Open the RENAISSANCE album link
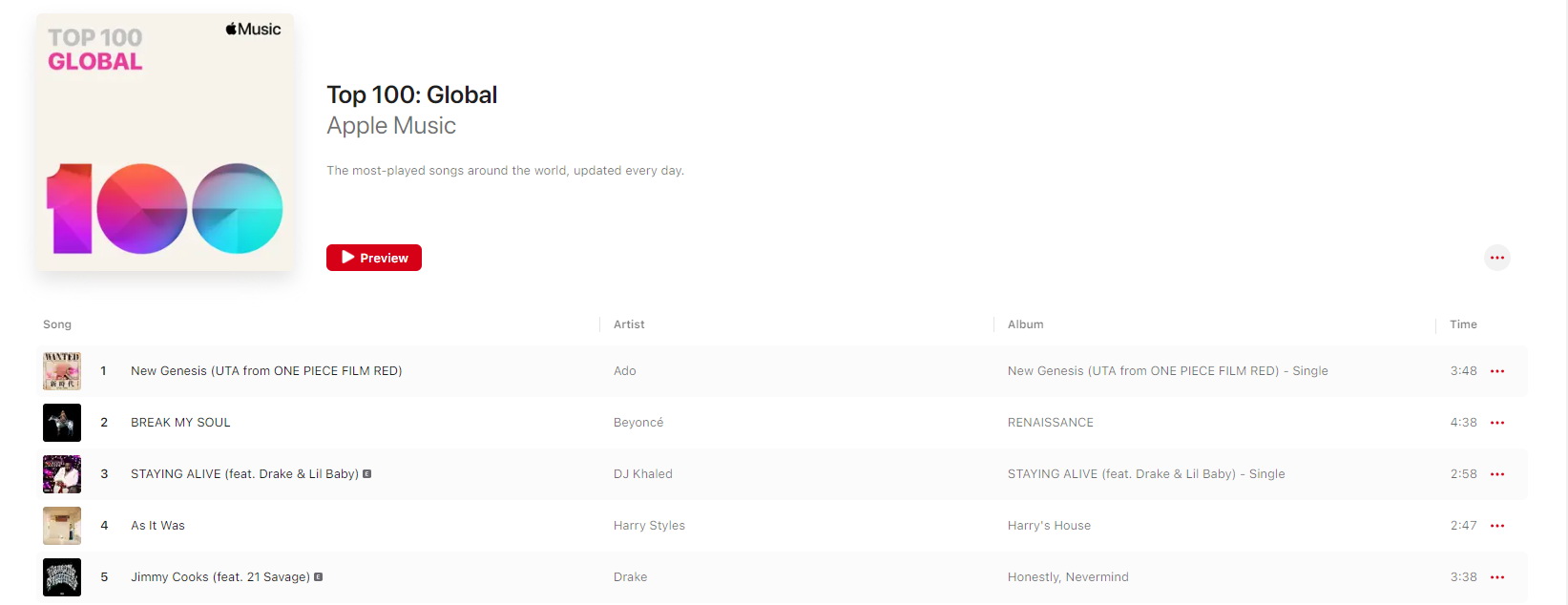 tap(1051, 423)
